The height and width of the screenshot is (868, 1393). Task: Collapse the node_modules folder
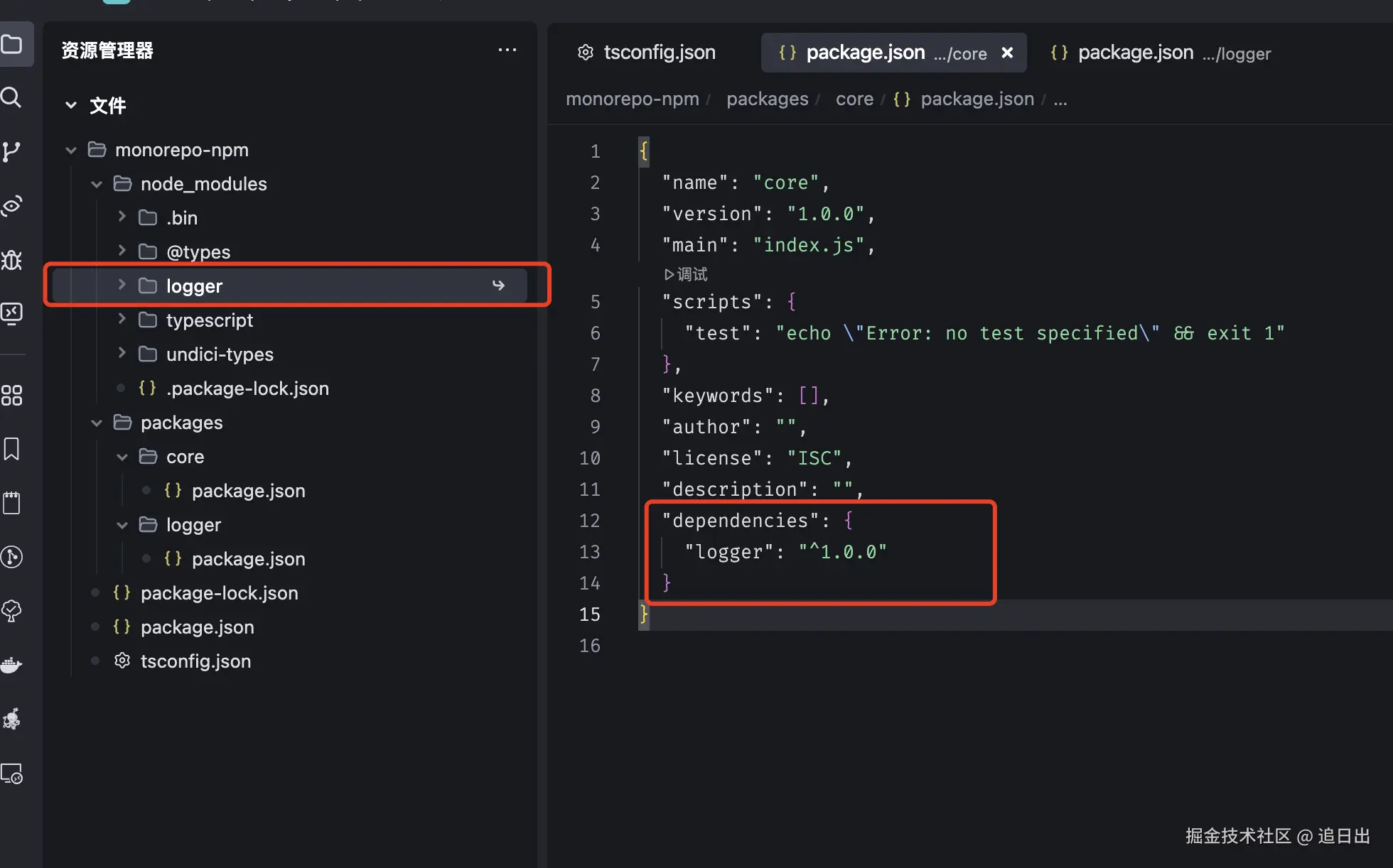(x=97, y=184)
